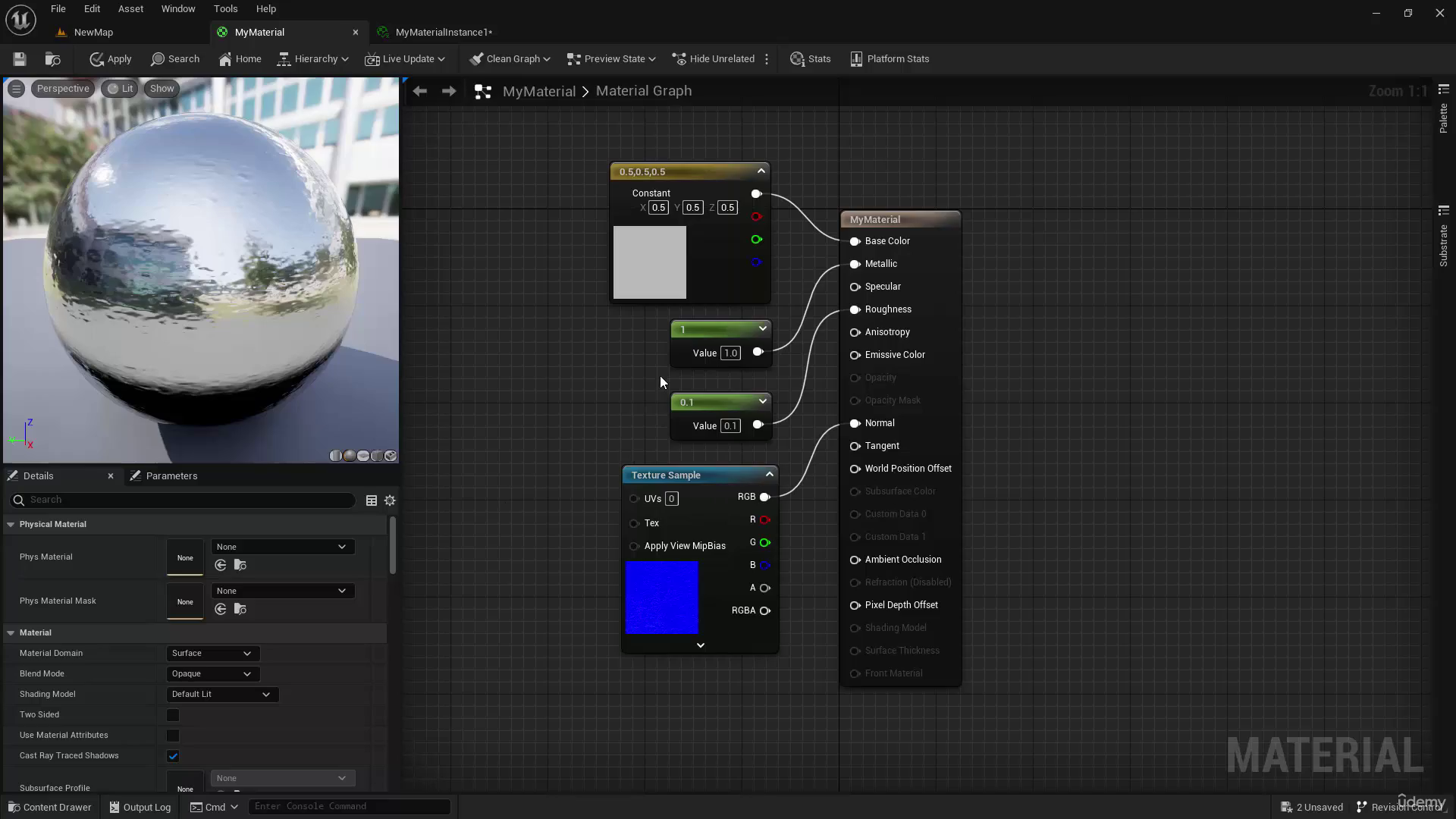Image resolution: width=1456 pixels, height=819 pixels.
Task: Open the Help menu
Action: point(266,9)
